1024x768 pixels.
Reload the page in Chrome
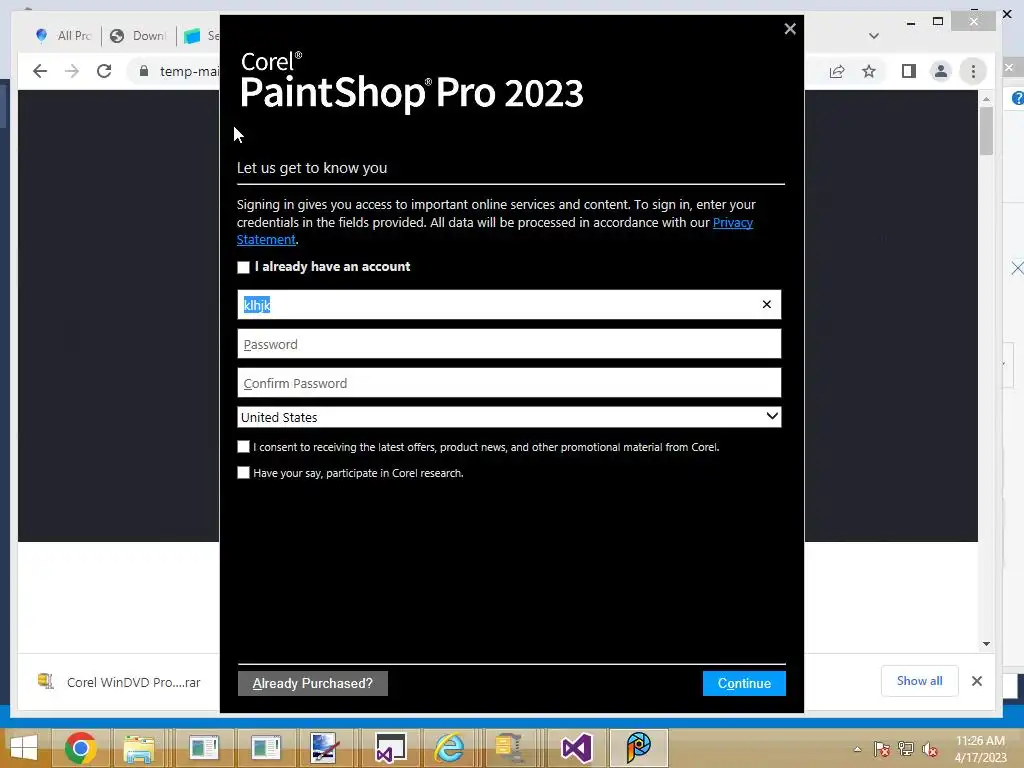pyautogui.click(x=104, y=71)
